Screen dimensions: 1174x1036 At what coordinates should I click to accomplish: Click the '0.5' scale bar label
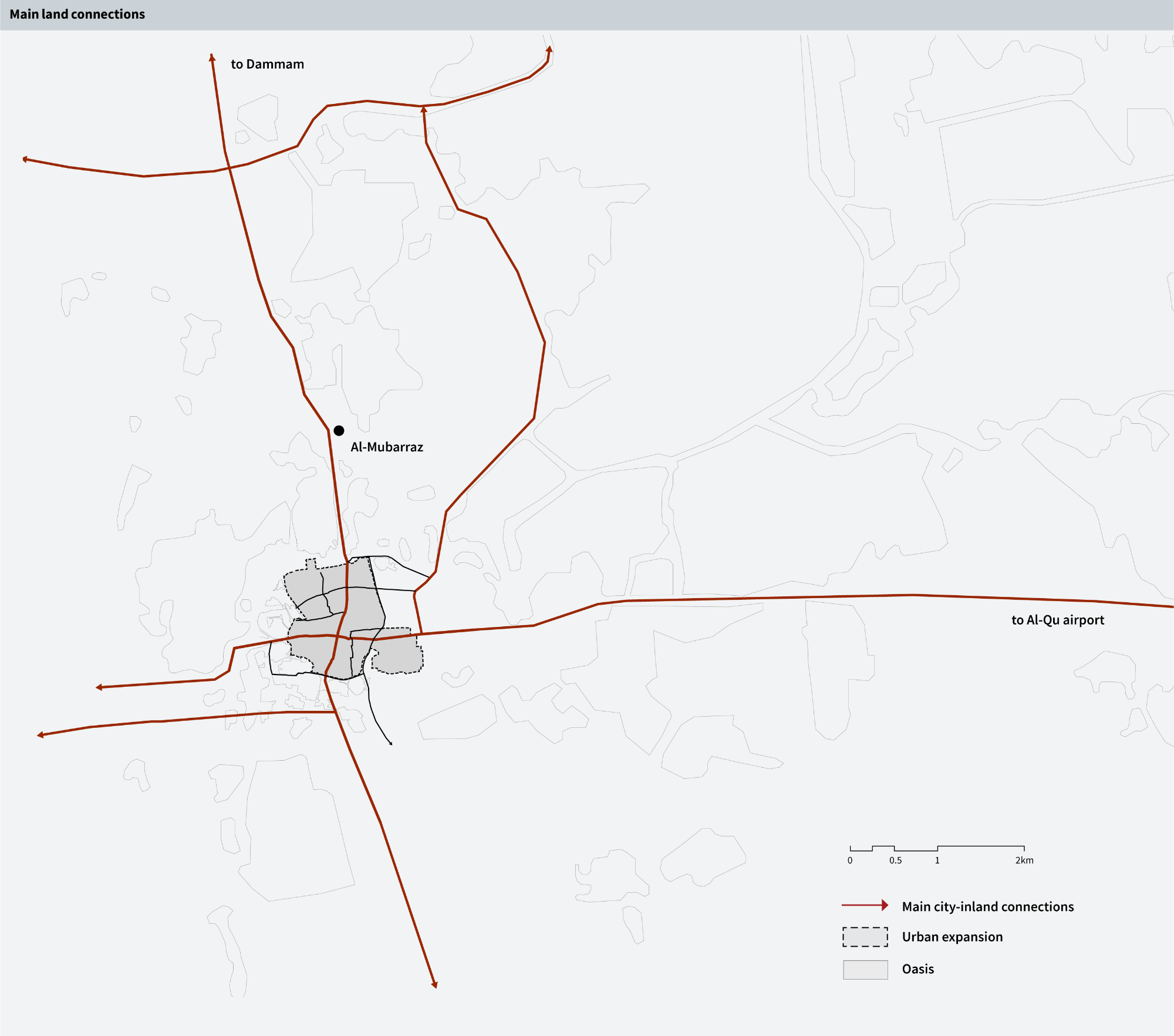point(895,860)
